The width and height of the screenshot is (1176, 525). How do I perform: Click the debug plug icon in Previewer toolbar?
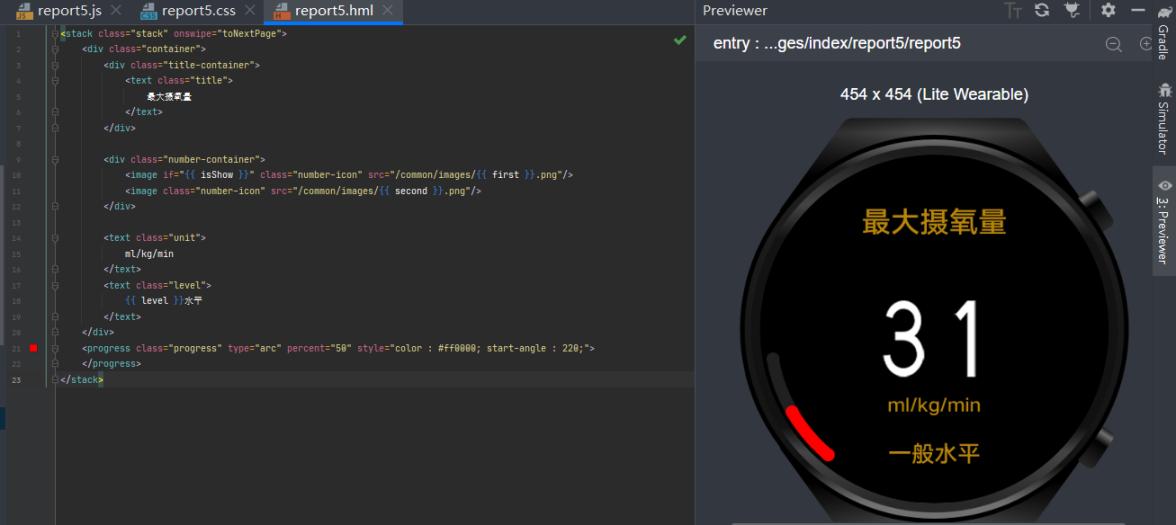[x=1073, y=10]
